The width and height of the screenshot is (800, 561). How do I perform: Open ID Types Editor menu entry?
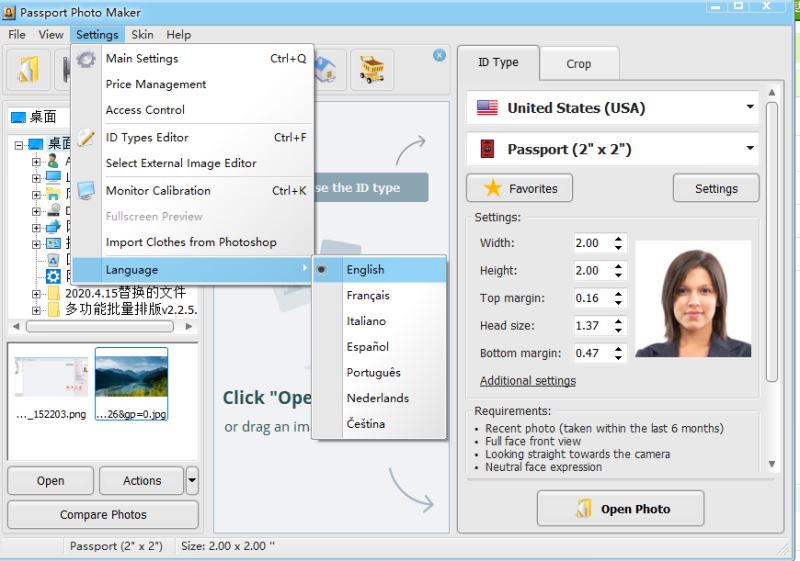tap(192, 138)
